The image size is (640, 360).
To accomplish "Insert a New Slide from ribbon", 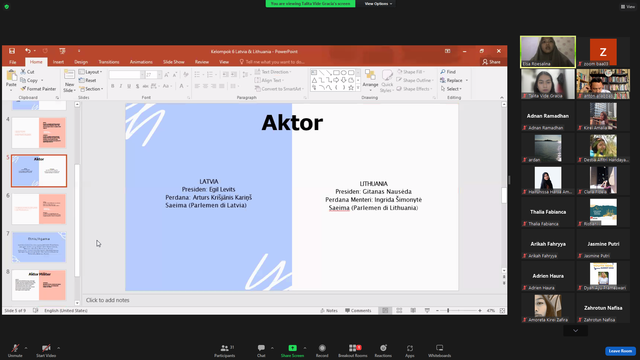I will coord(69,80).
